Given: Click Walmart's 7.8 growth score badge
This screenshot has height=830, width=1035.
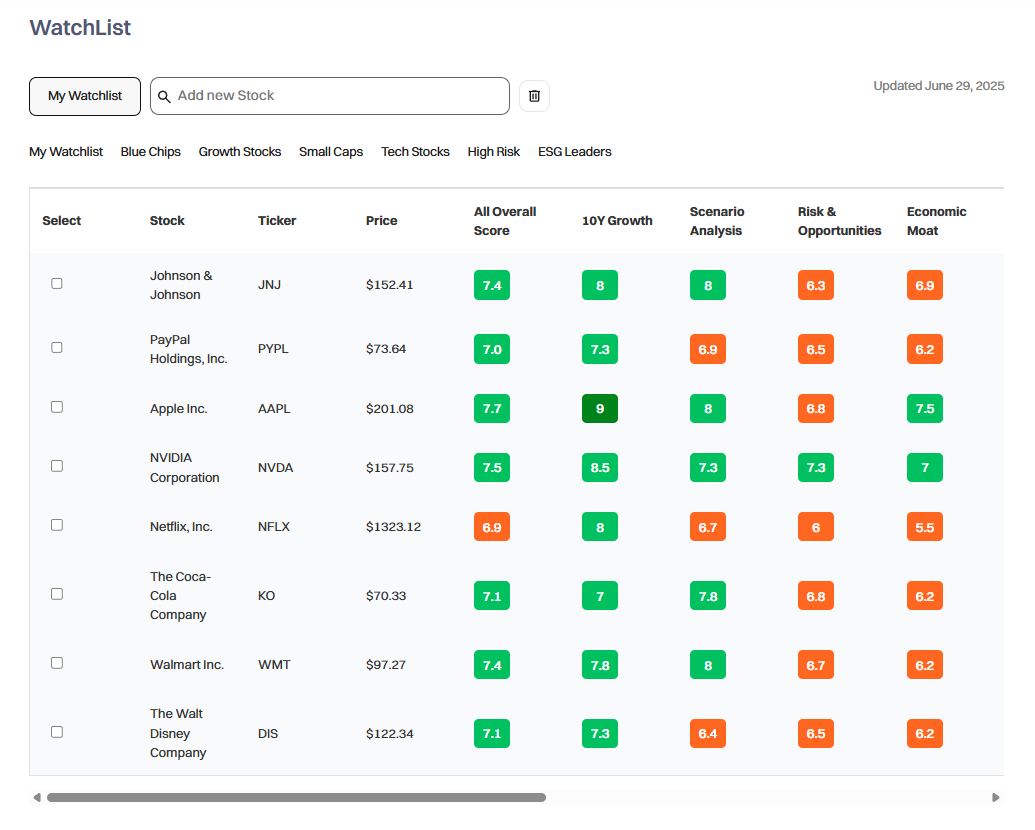Looking at the screenshot, I should [x=599, y=665].
